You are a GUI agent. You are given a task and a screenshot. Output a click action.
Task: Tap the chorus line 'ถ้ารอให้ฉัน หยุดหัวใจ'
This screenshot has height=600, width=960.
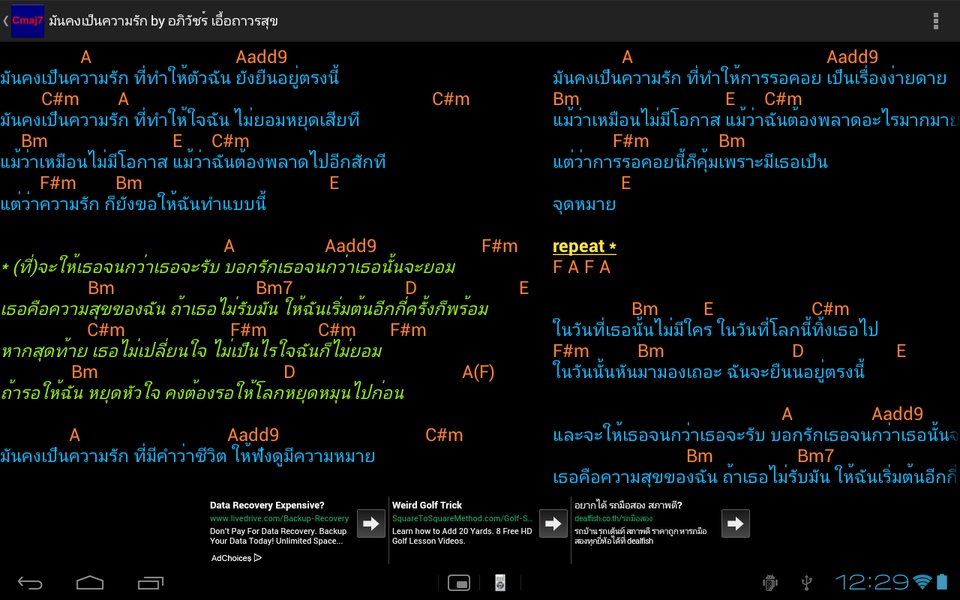tap(202, 393)
